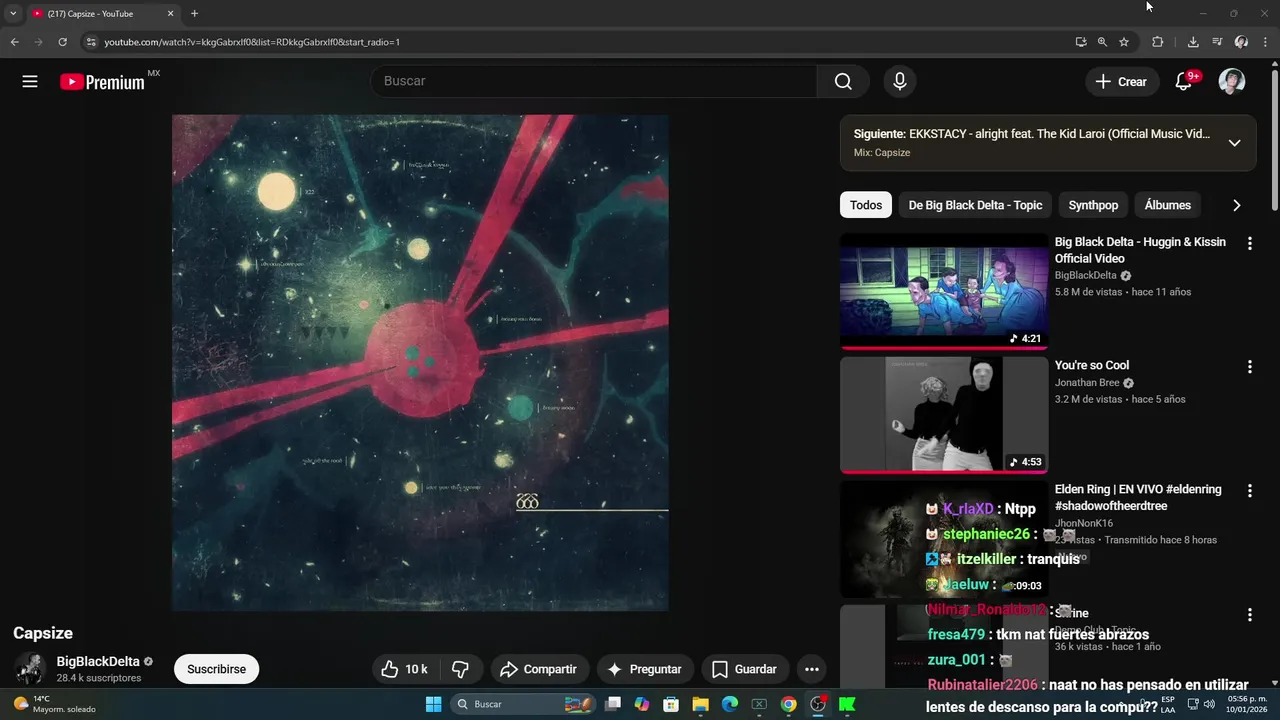Dislike the Capsize video

click(x=461, y=669)
